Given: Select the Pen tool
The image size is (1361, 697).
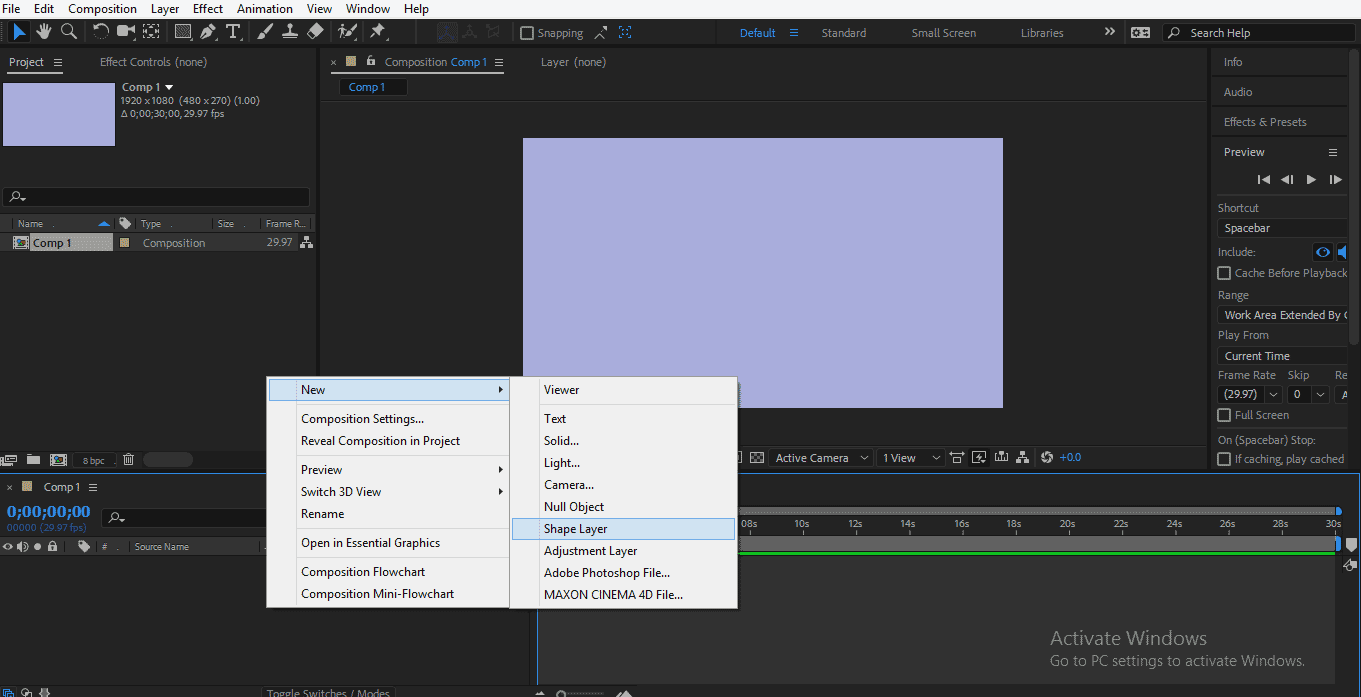Looking at the screenshot, I should (209, 31).
